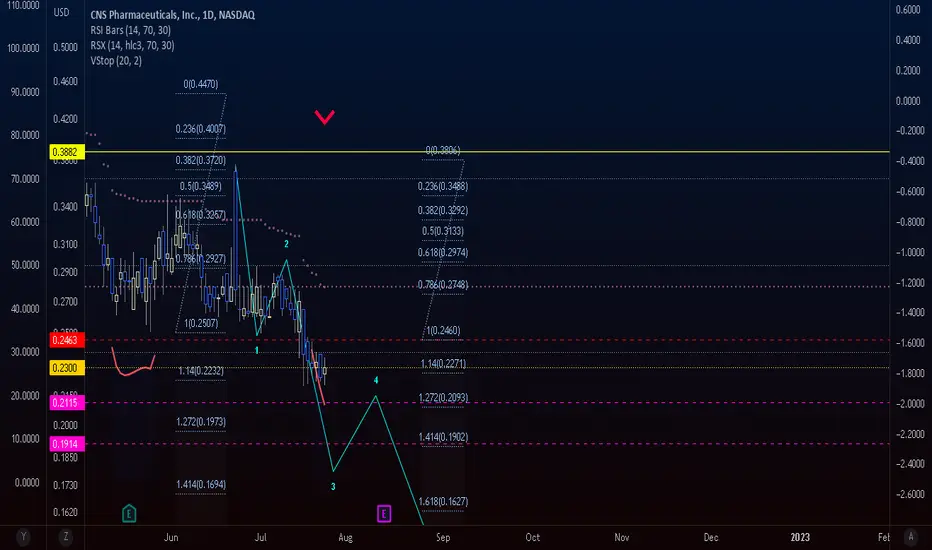The width and height of the screenshot is (932, 550).
Task: Click 100.0000 on the left indicator scale
Action: [24, 48]
